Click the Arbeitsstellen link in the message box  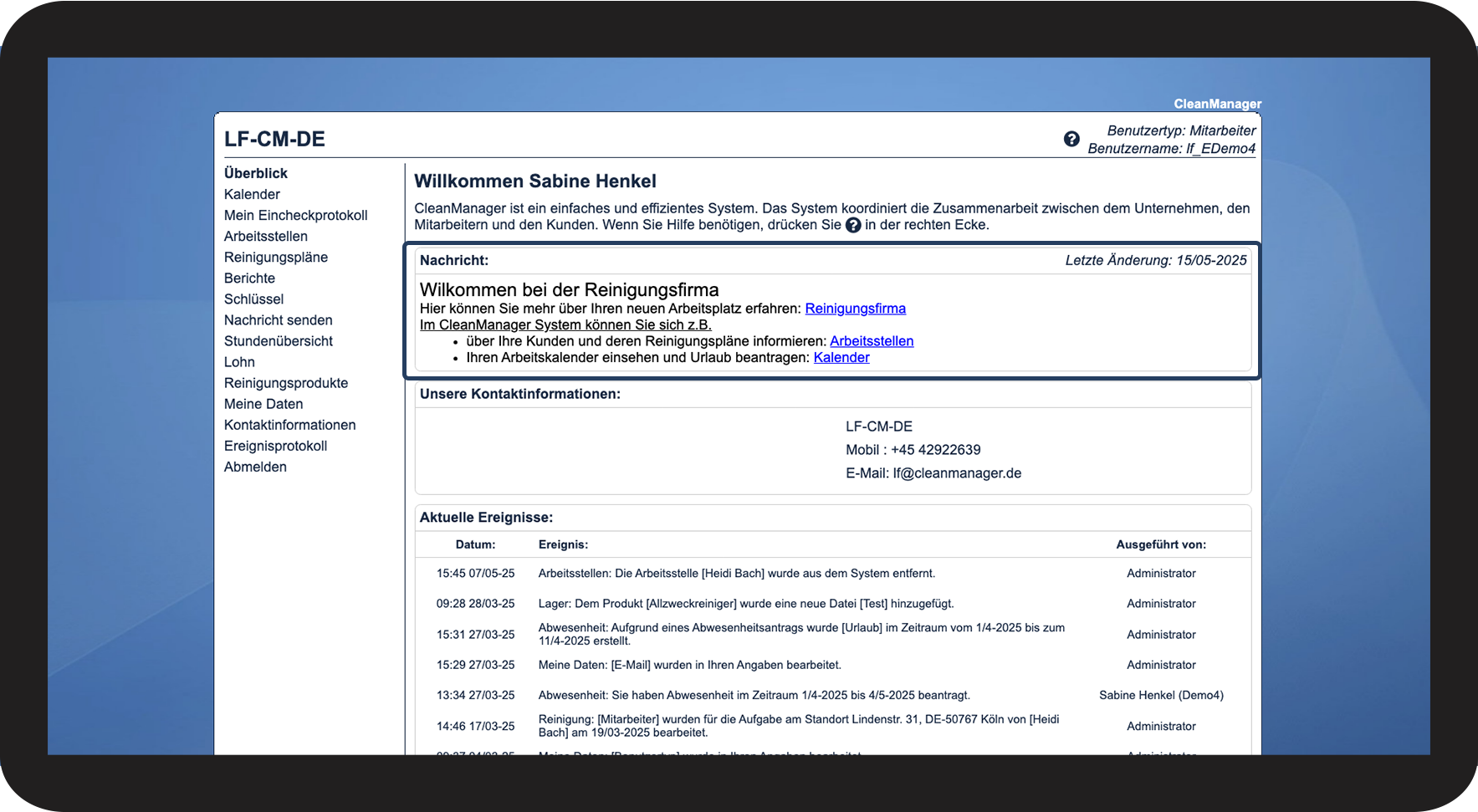871,341
